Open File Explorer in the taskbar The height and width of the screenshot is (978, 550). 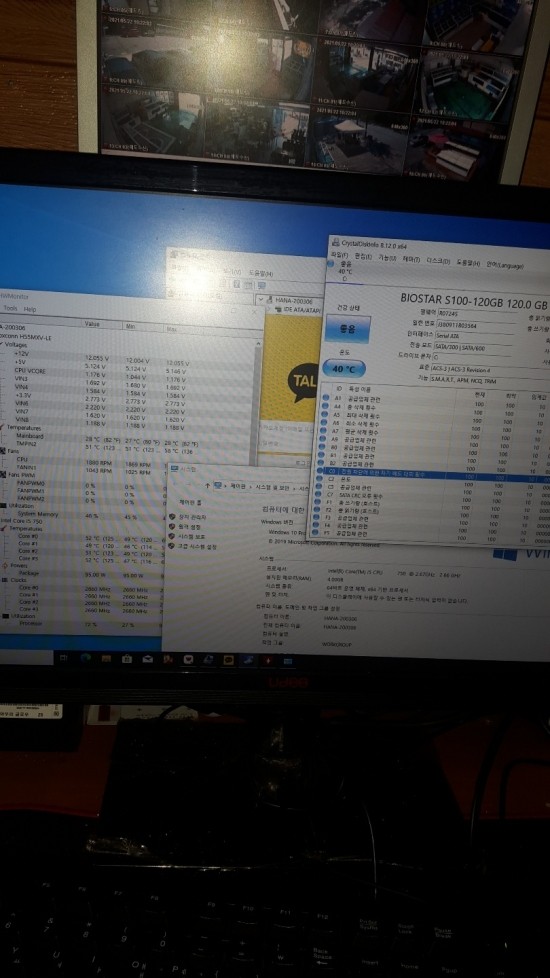pyautogui.click(x=105, y=659)
